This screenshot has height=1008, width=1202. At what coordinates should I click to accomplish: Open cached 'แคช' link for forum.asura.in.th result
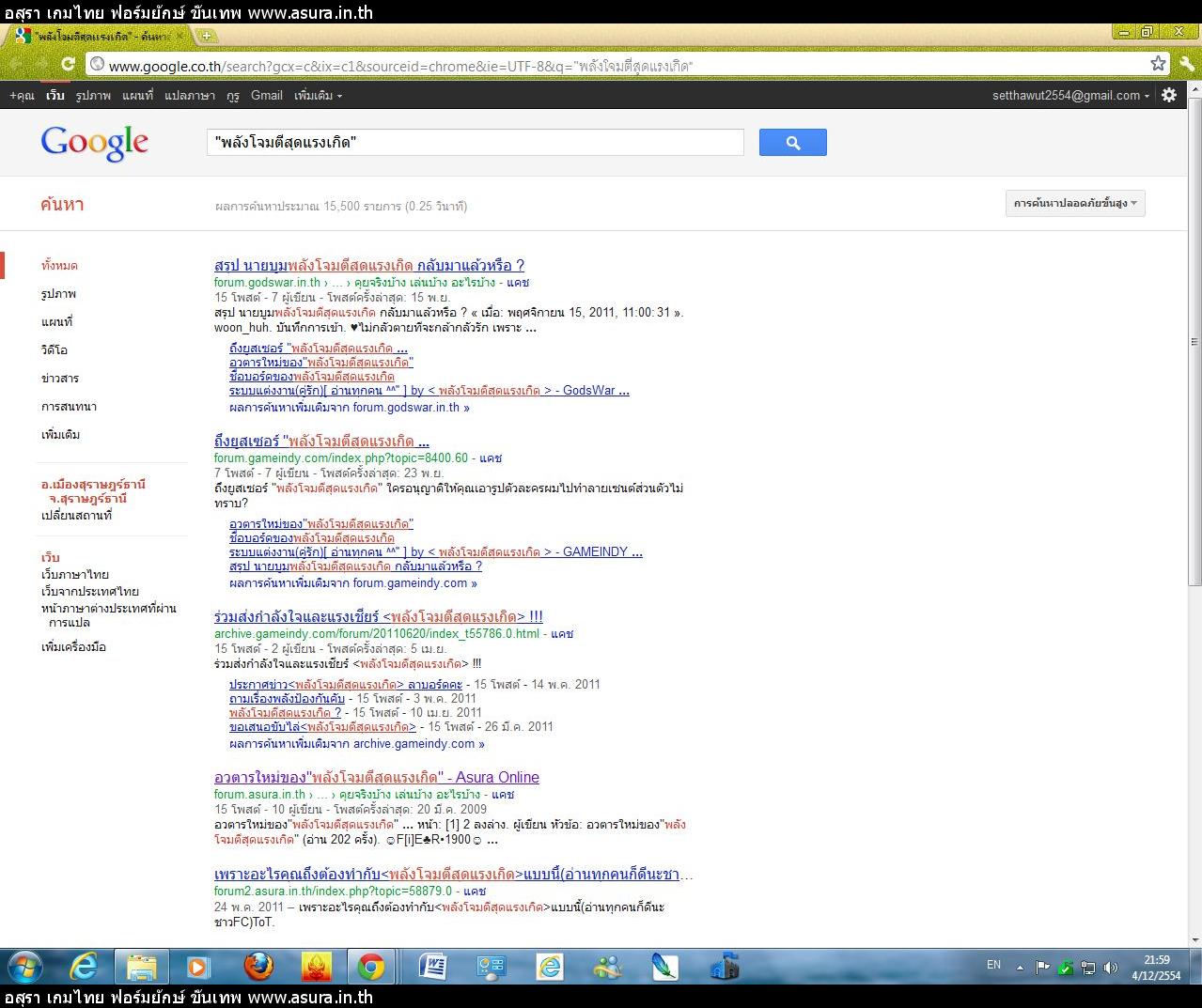[503, 795]
